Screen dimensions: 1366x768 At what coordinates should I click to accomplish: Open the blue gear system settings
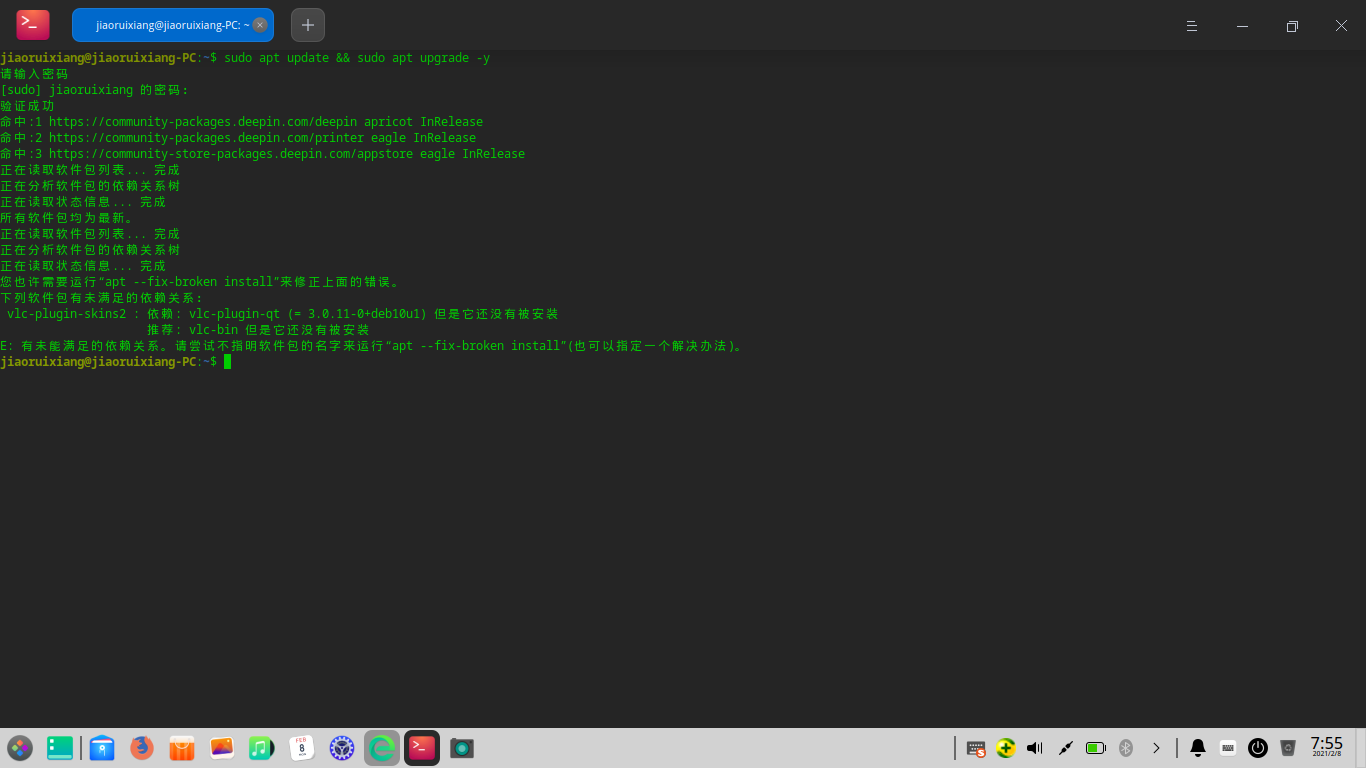[342, 748]
